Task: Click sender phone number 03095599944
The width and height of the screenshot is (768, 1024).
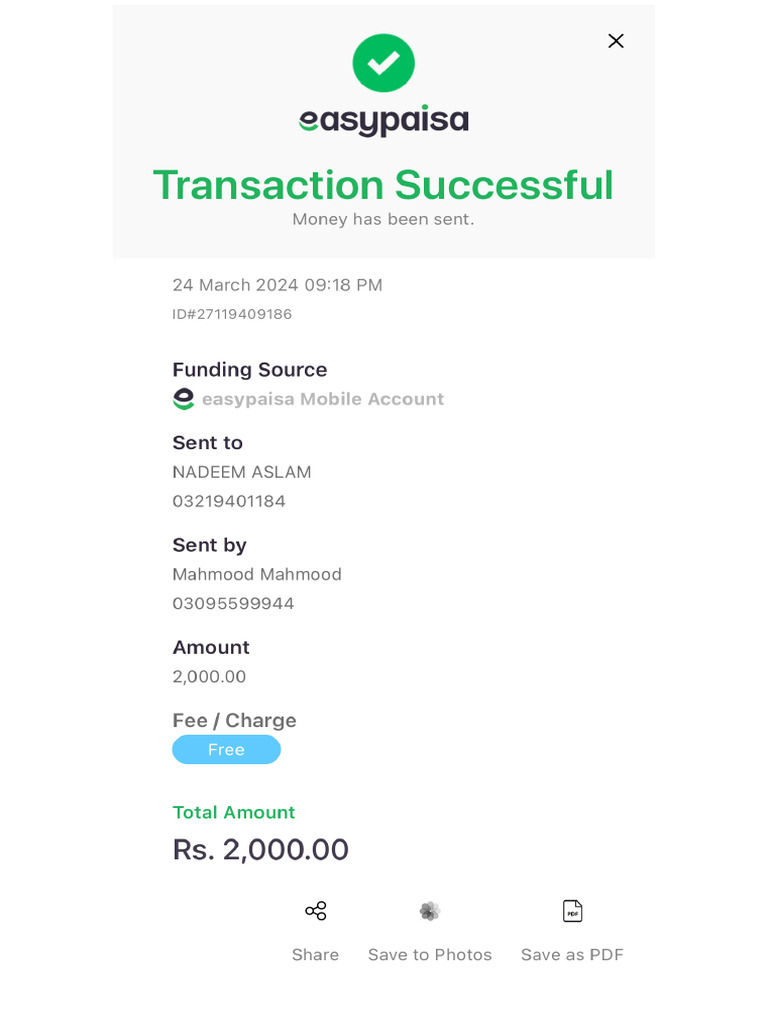Action: [x=233, y=603]
